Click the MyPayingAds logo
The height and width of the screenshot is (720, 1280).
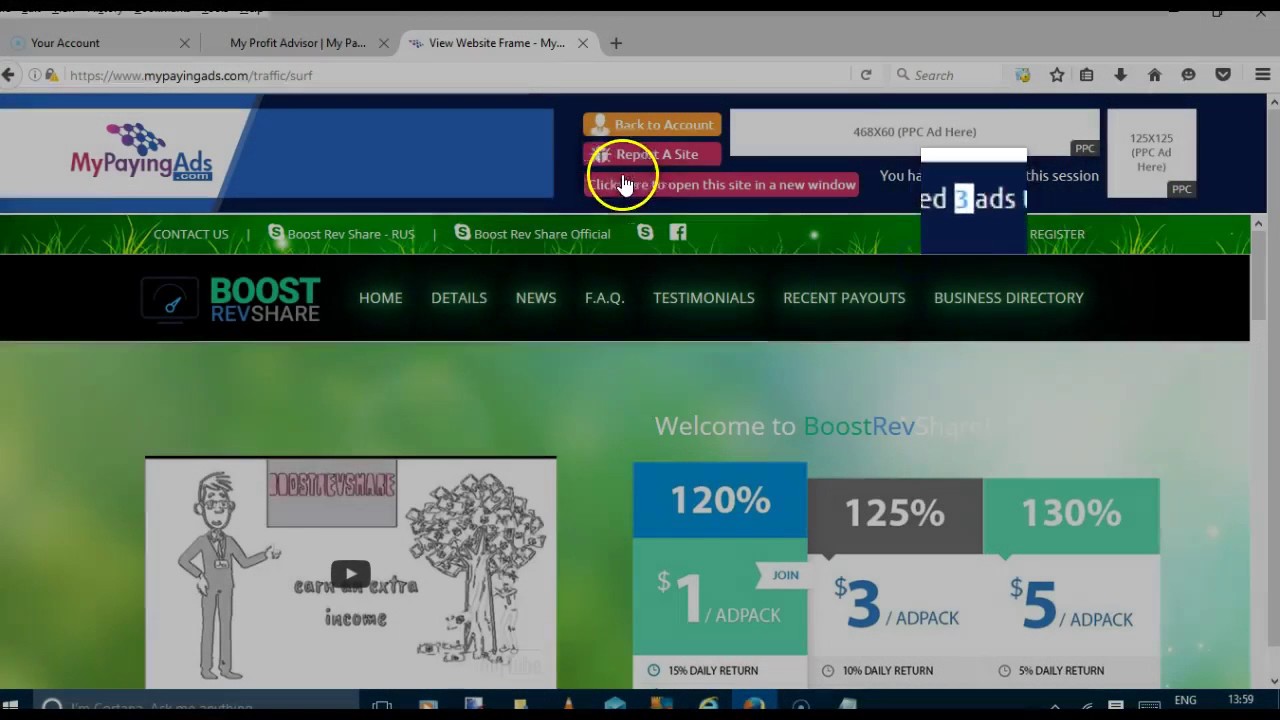coord(141,153)
